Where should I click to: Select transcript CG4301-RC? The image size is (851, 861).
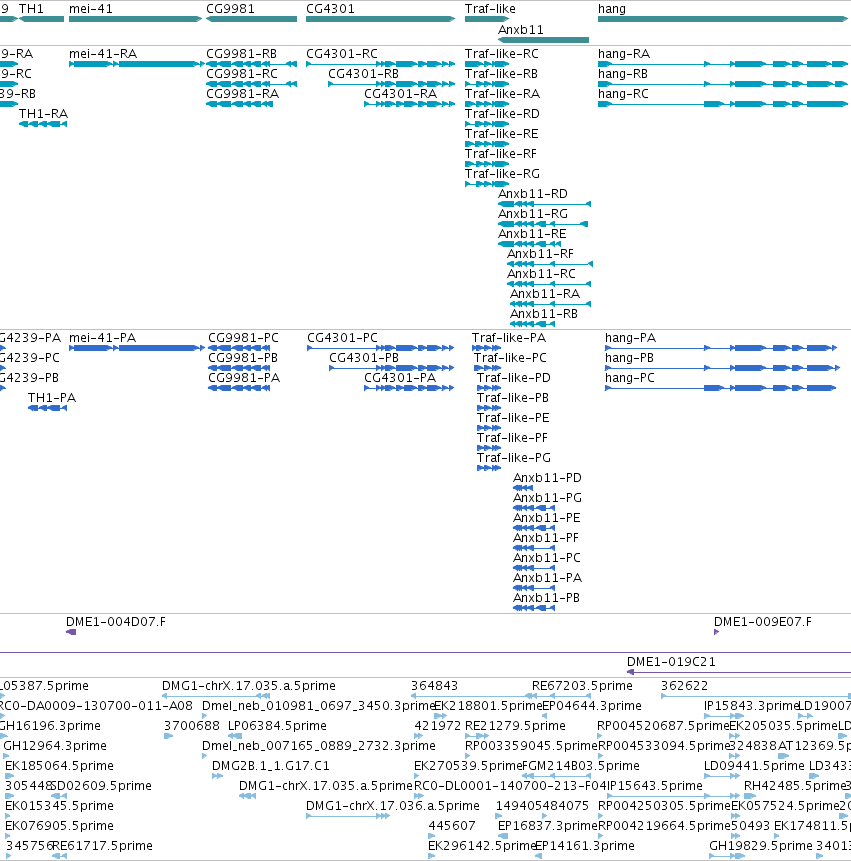(x=380, y=64)
